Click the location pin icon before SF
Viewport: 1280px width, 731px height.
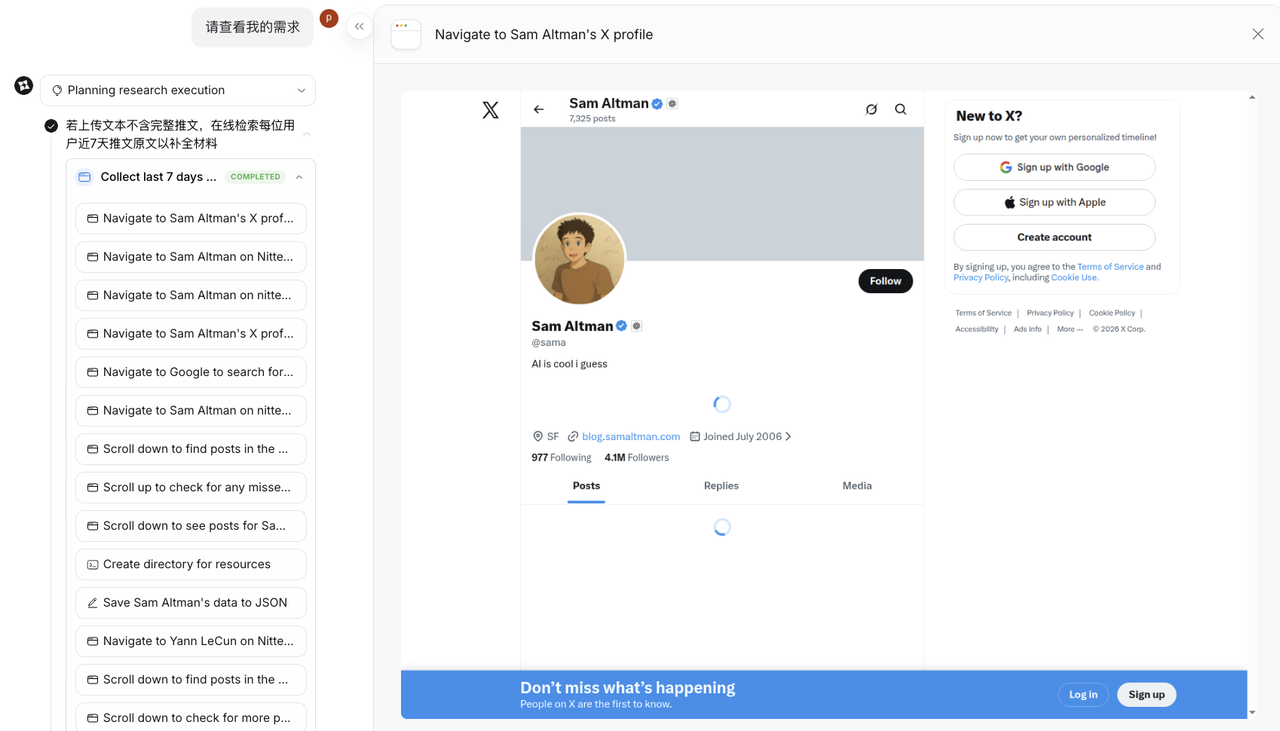(x=538, y=436)
